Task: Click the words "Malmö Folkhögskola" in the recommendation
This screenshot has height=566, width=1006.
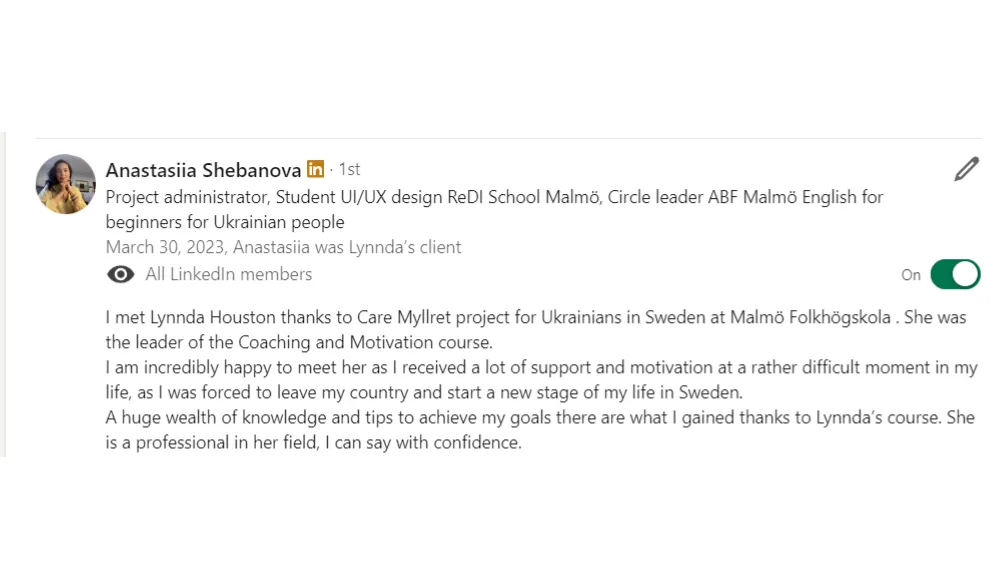Action: click(x=810, y=318)
